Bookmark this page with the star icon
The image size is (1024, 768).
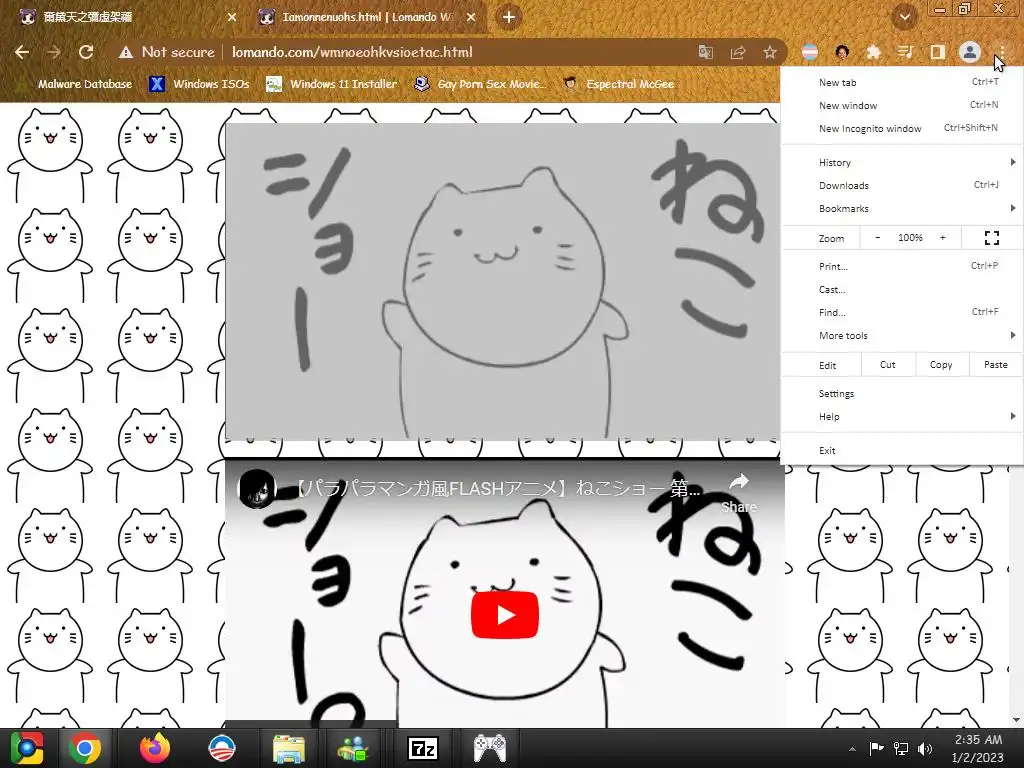pos(770,52)
